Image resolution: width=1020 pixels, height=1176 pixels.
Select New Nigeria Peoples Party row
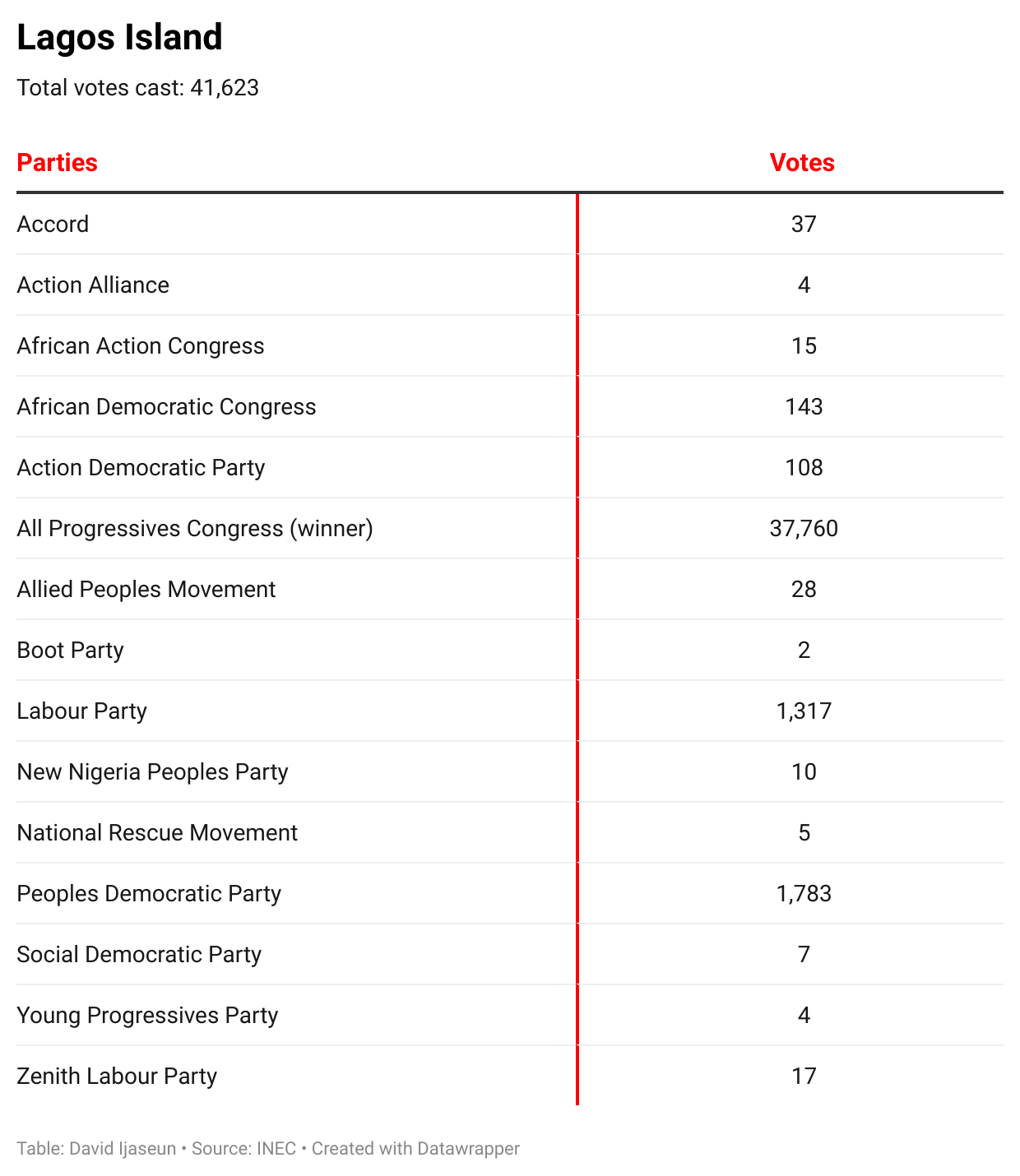pyautogui.click(x=153, y=772)
